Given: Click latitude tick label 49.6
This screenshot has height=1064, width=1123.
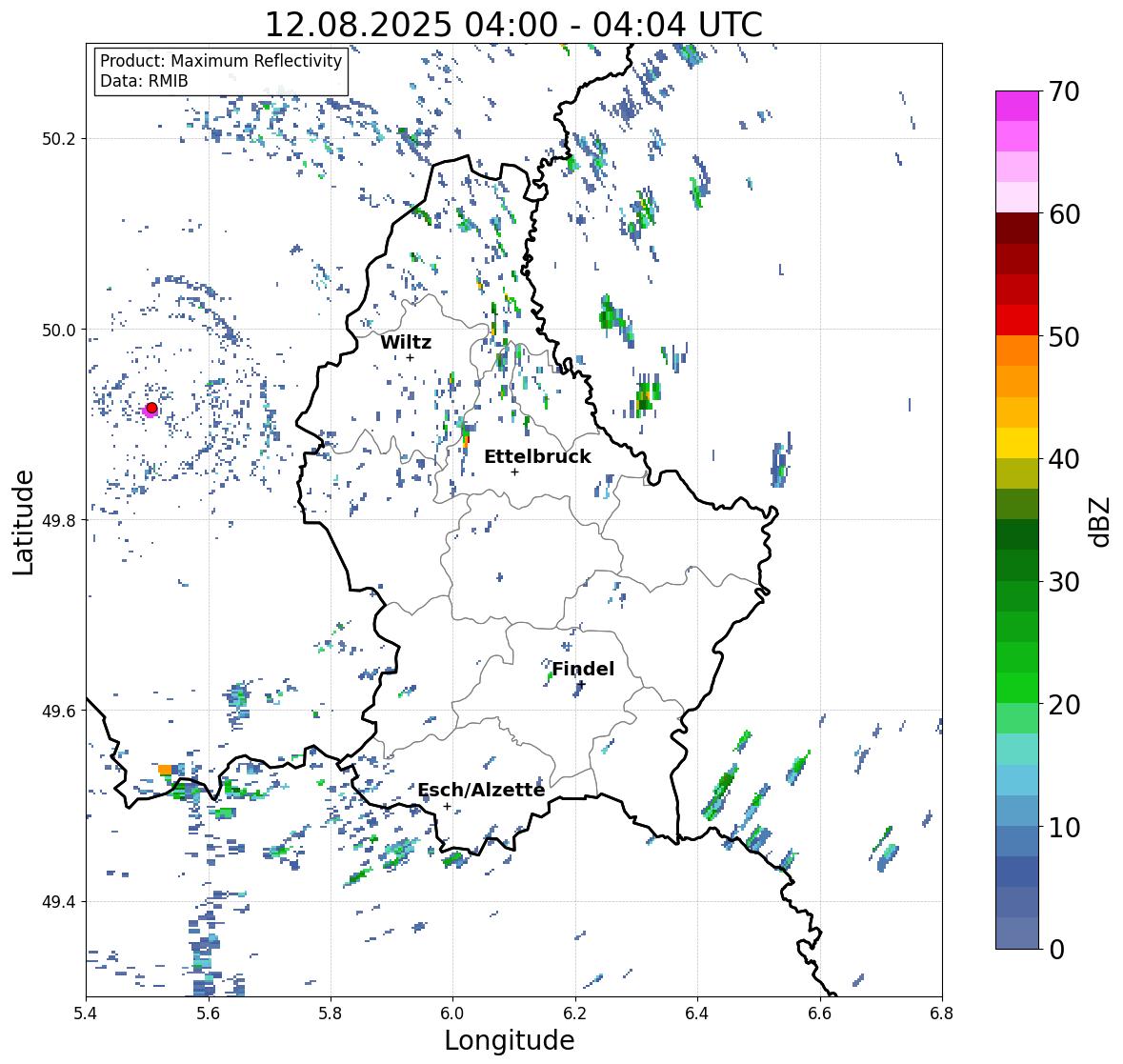Looking at the screenshot, I should click(x=59, y=711).
